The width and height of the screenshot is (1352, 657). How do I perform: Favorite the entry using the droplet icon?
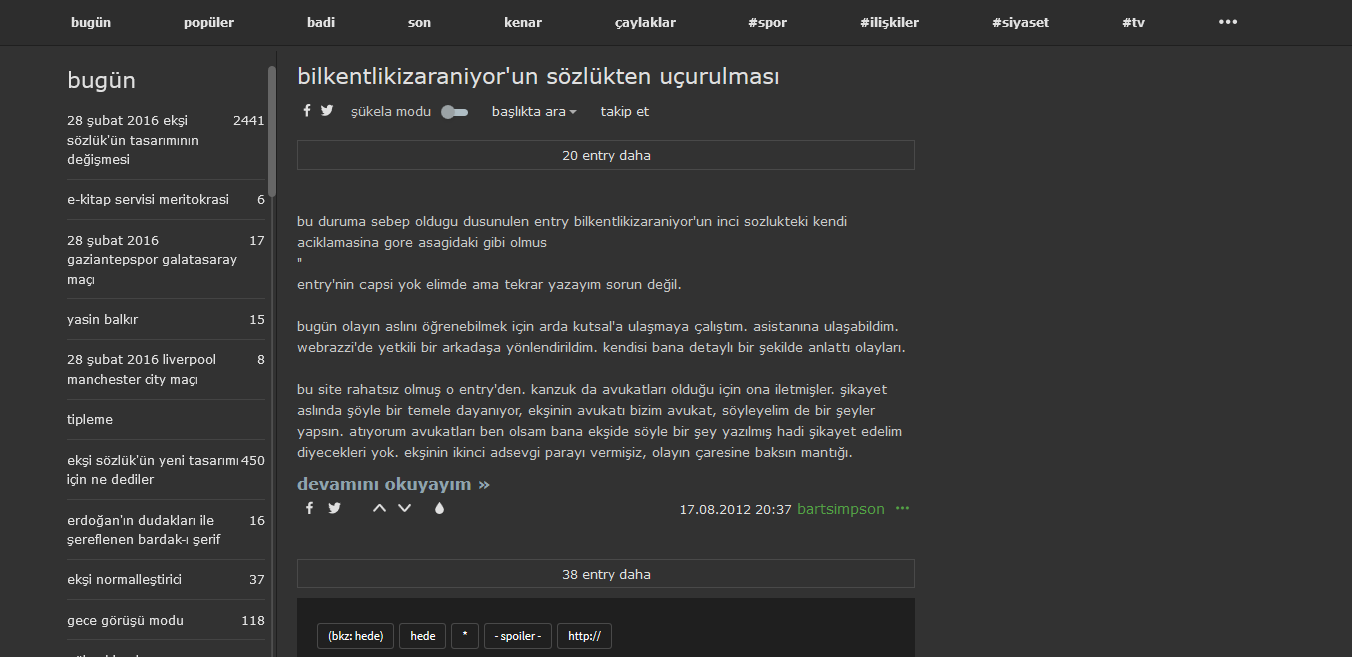(x=439, y=508)
